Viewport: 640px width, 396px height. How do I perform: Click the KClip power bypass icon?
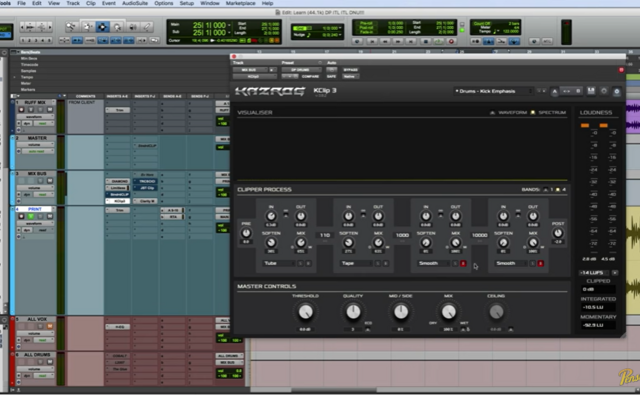click(x=617, y=91)
